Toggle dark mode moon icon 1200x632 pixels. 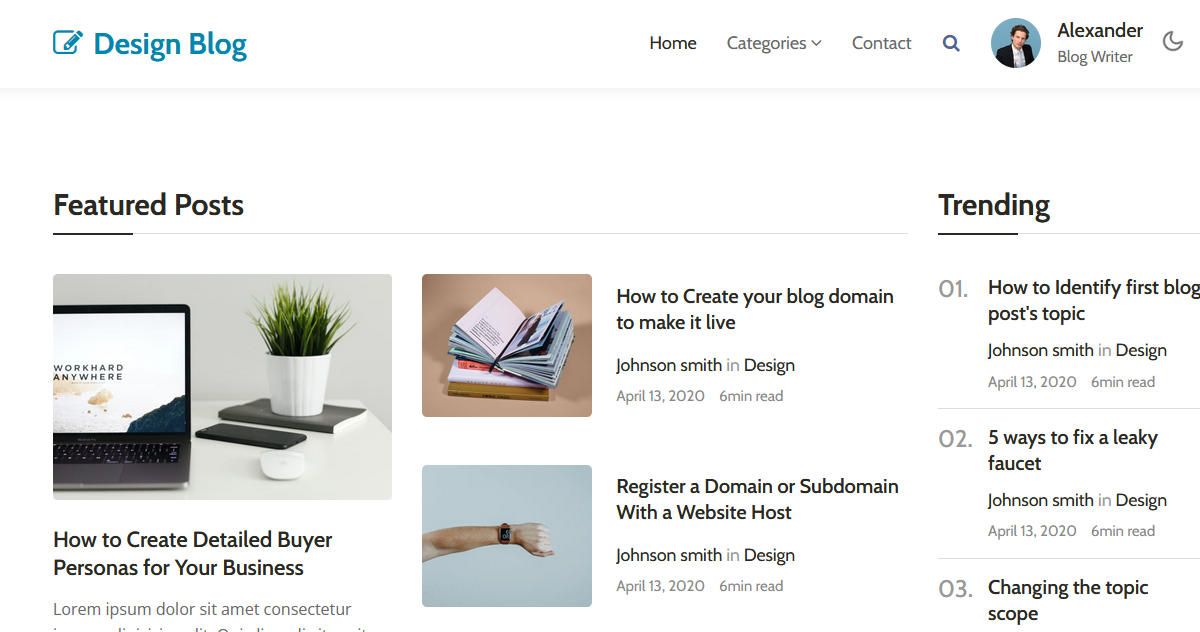point(1173,42)
